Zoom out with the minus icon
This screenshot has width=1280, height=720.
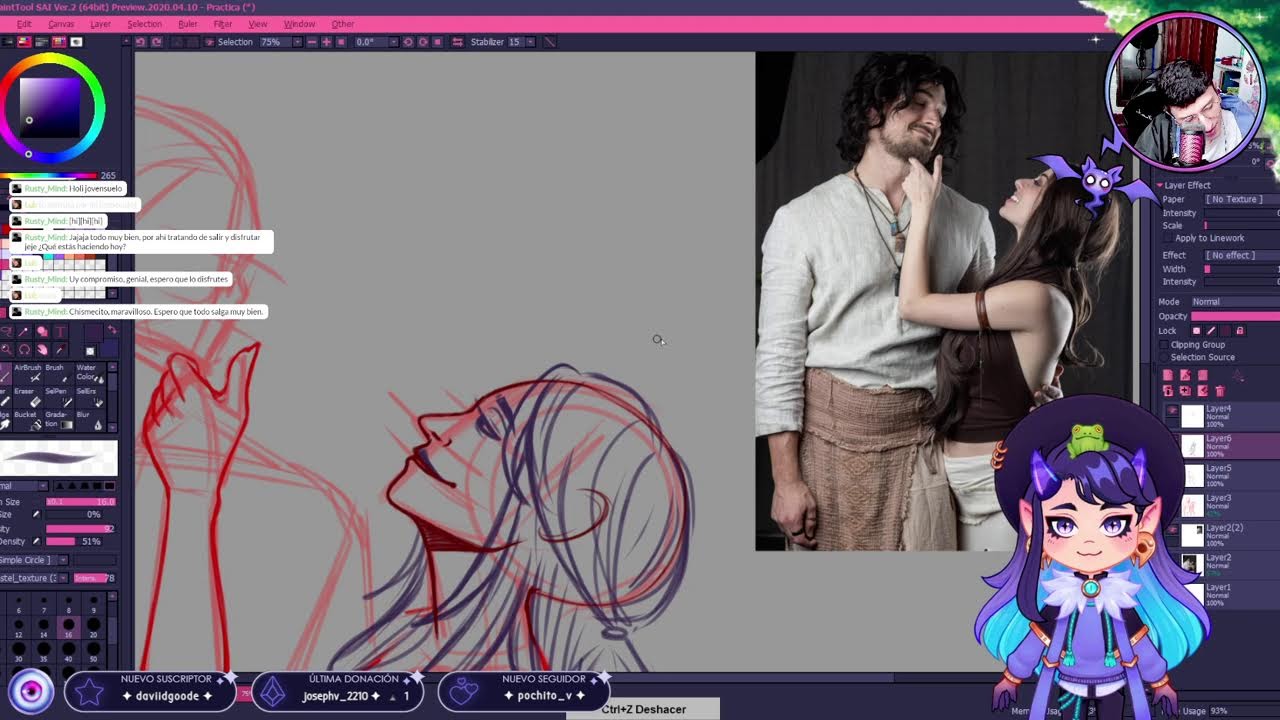(x=312, y=42)
